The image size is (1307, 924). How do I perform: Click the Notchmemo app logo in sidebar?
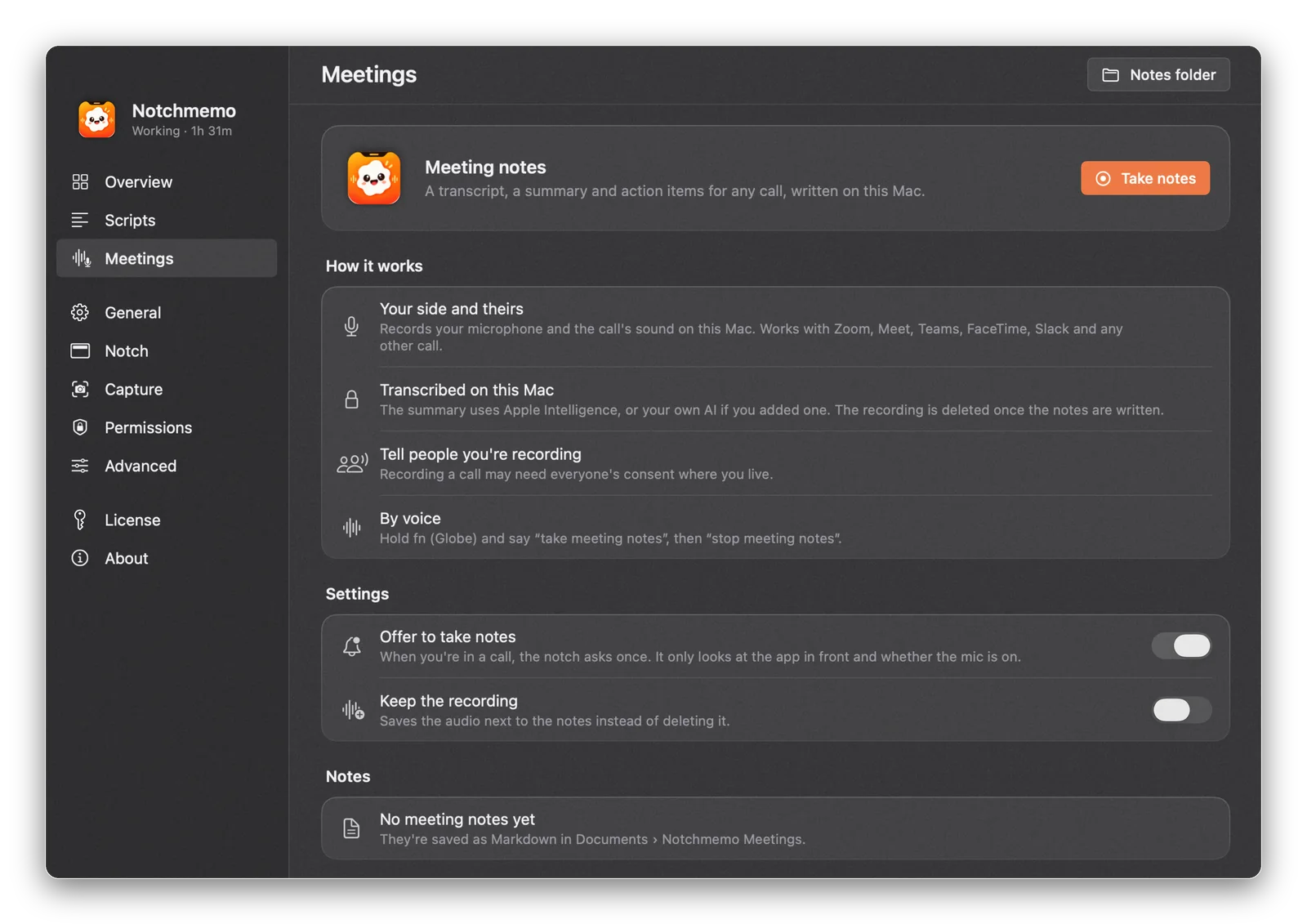click(96, 119)
